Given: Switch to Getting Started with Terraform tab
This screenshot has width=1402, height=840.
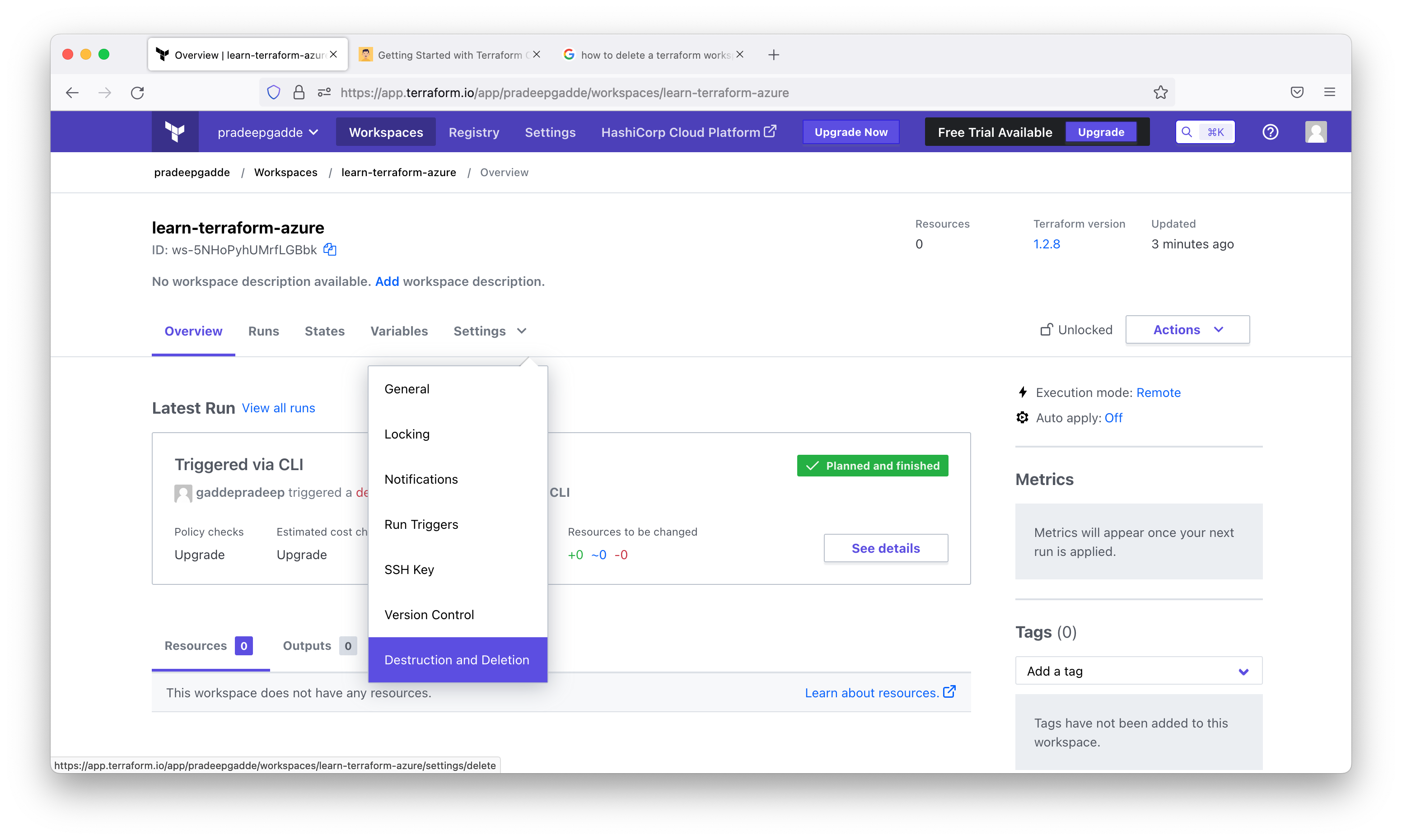Looking at the screenshot, I should tap(449, 55).
